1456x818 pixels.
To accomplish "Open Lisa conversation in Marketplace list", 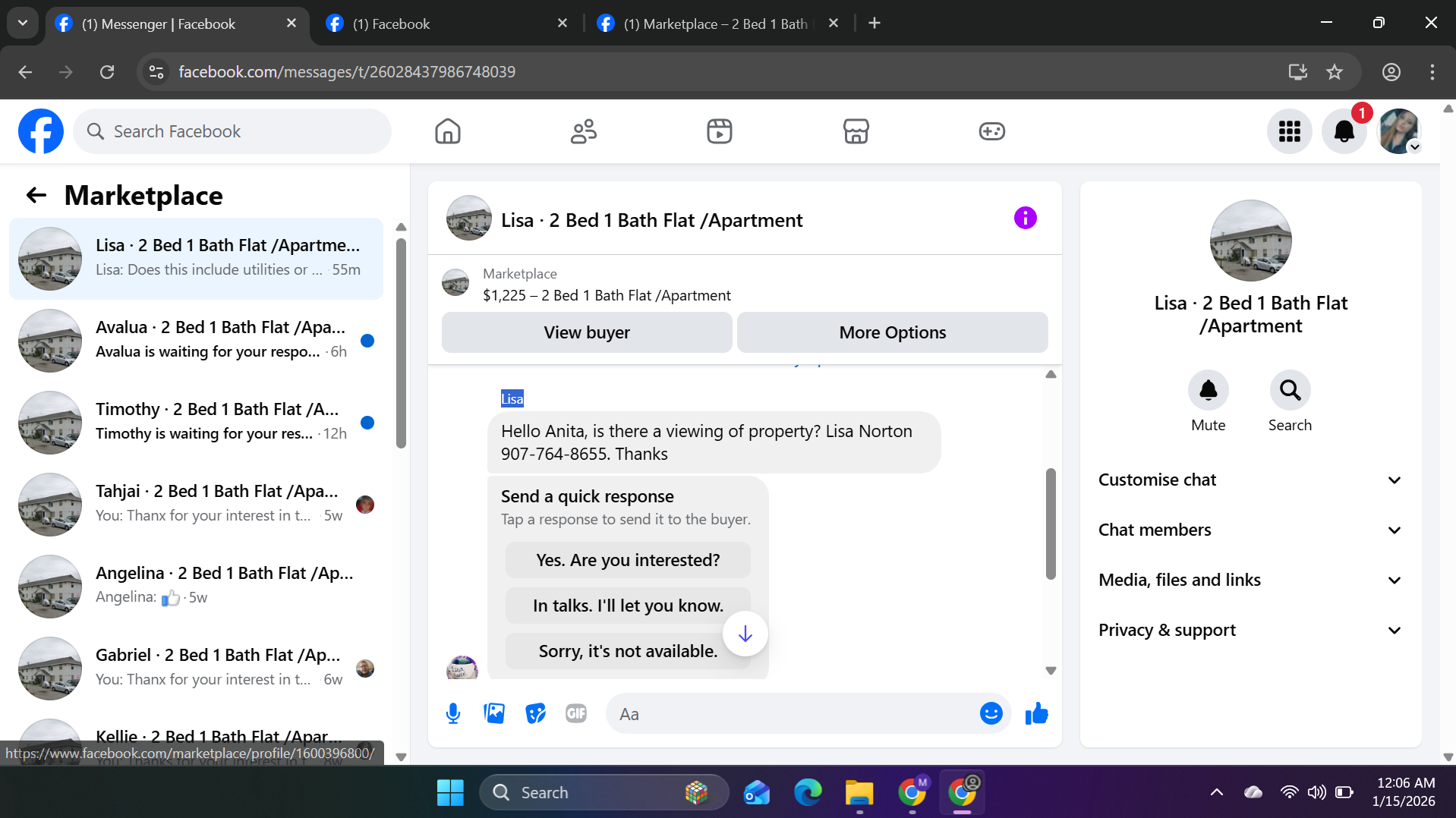I will click(196, 258).
